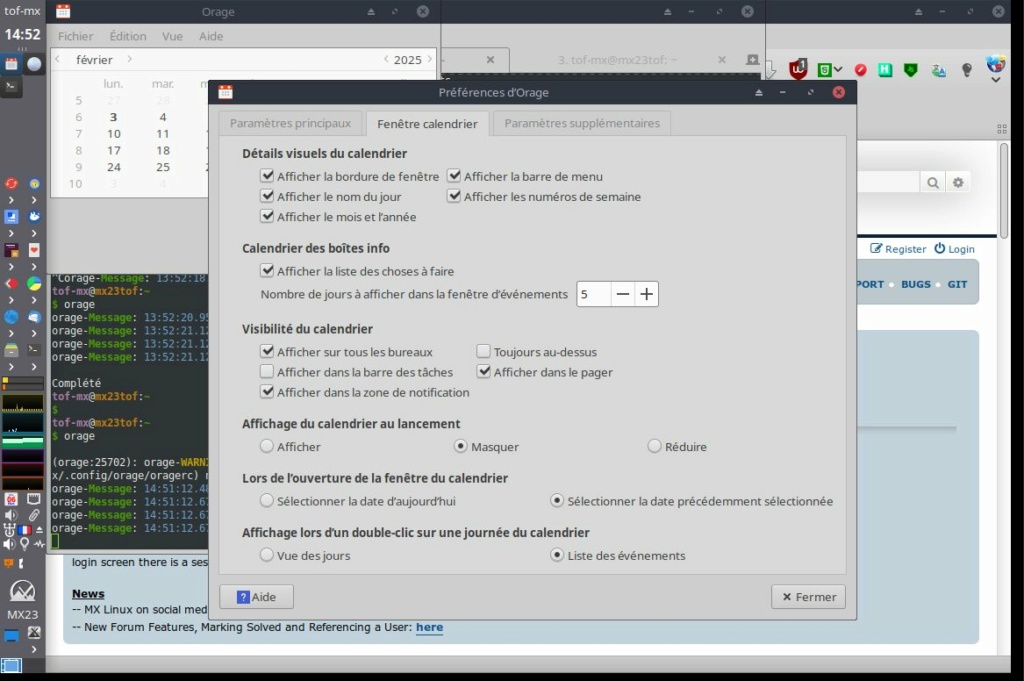Expand chevron below blue mail launcher icon
Viewport: 1024px width, 681px height.
coord(34,334)
